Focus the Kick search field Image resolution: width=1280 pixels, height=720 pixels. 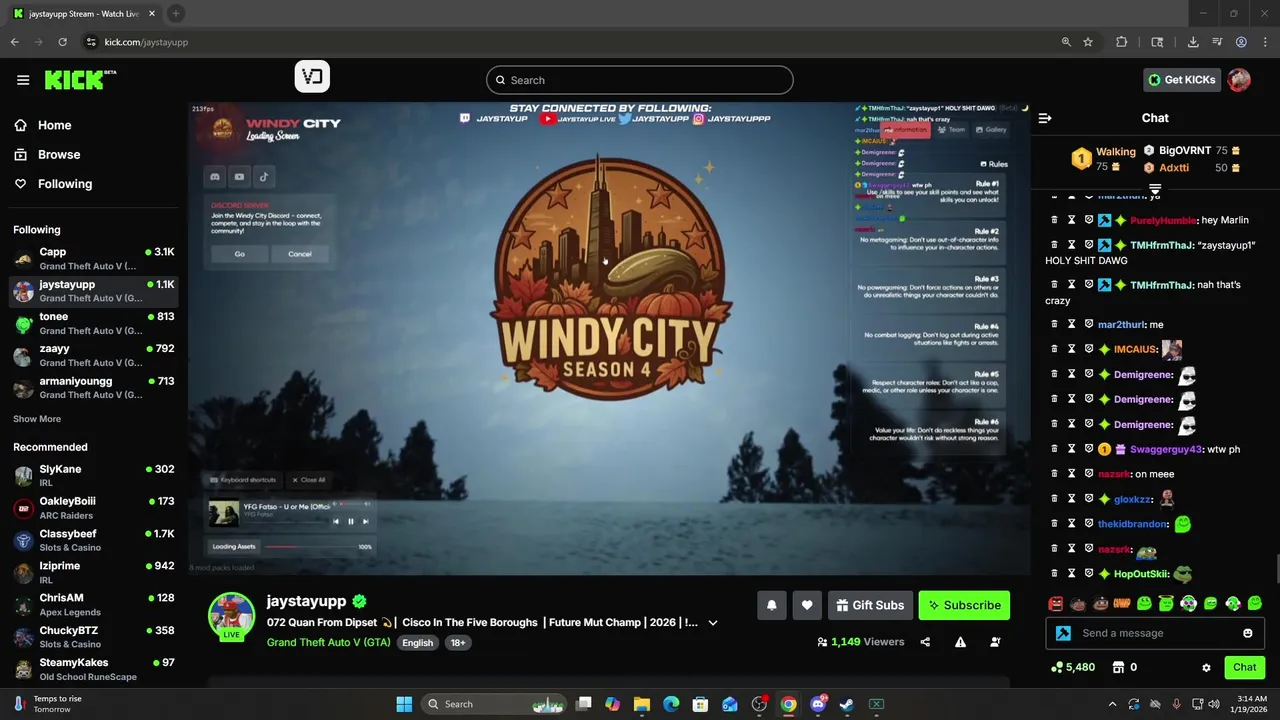[640, 80]
